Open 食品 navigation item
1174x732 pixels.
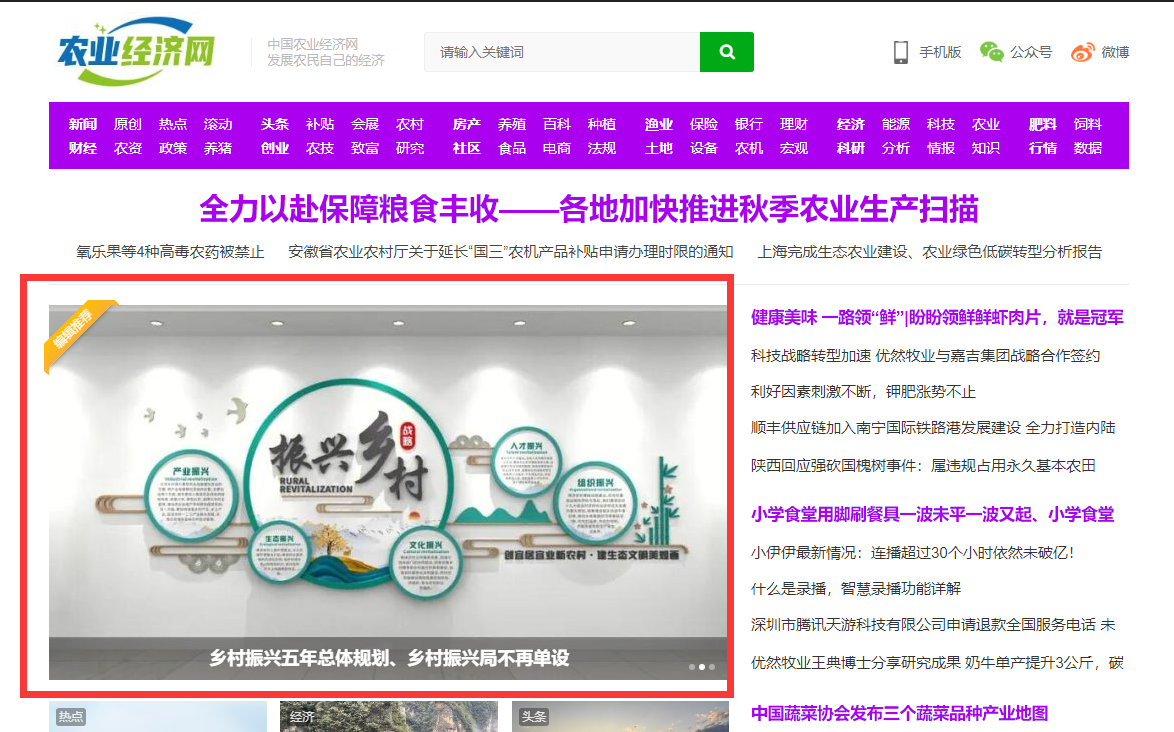(512, 148)
